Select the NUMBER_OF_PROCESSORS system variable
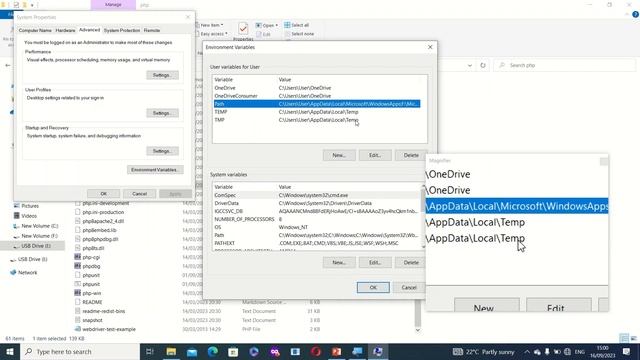This screenshot has height=360, width=640. 316,219
